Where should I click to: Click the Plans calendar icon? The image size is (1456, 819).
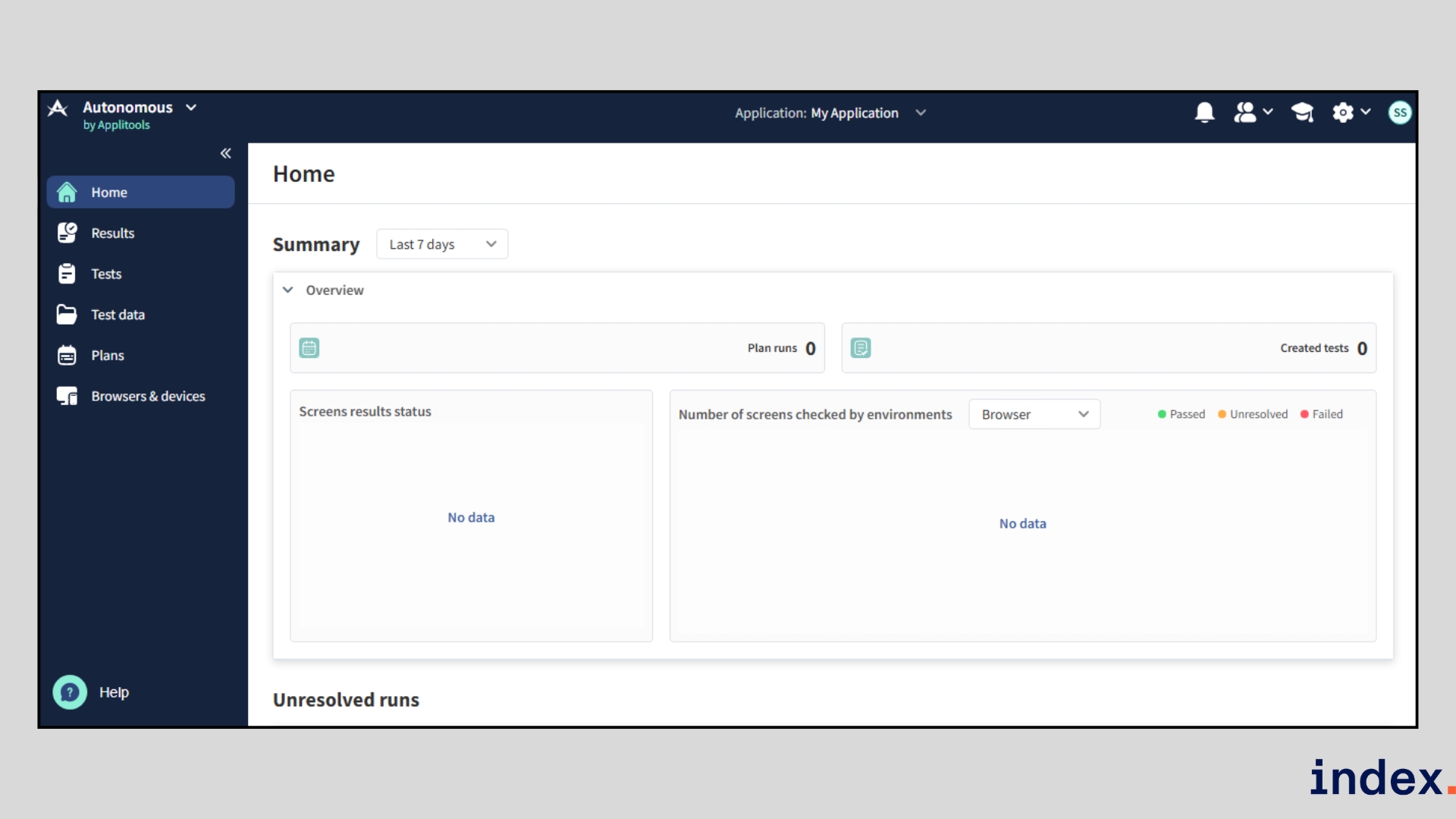(67, 354)
